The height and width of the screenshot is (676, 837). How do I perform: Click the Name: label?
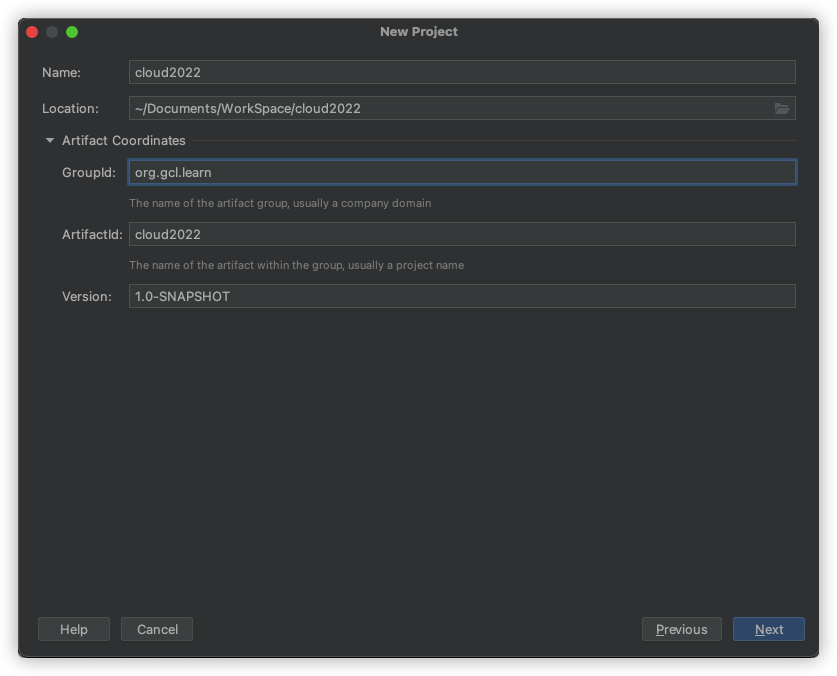point(61,73)
